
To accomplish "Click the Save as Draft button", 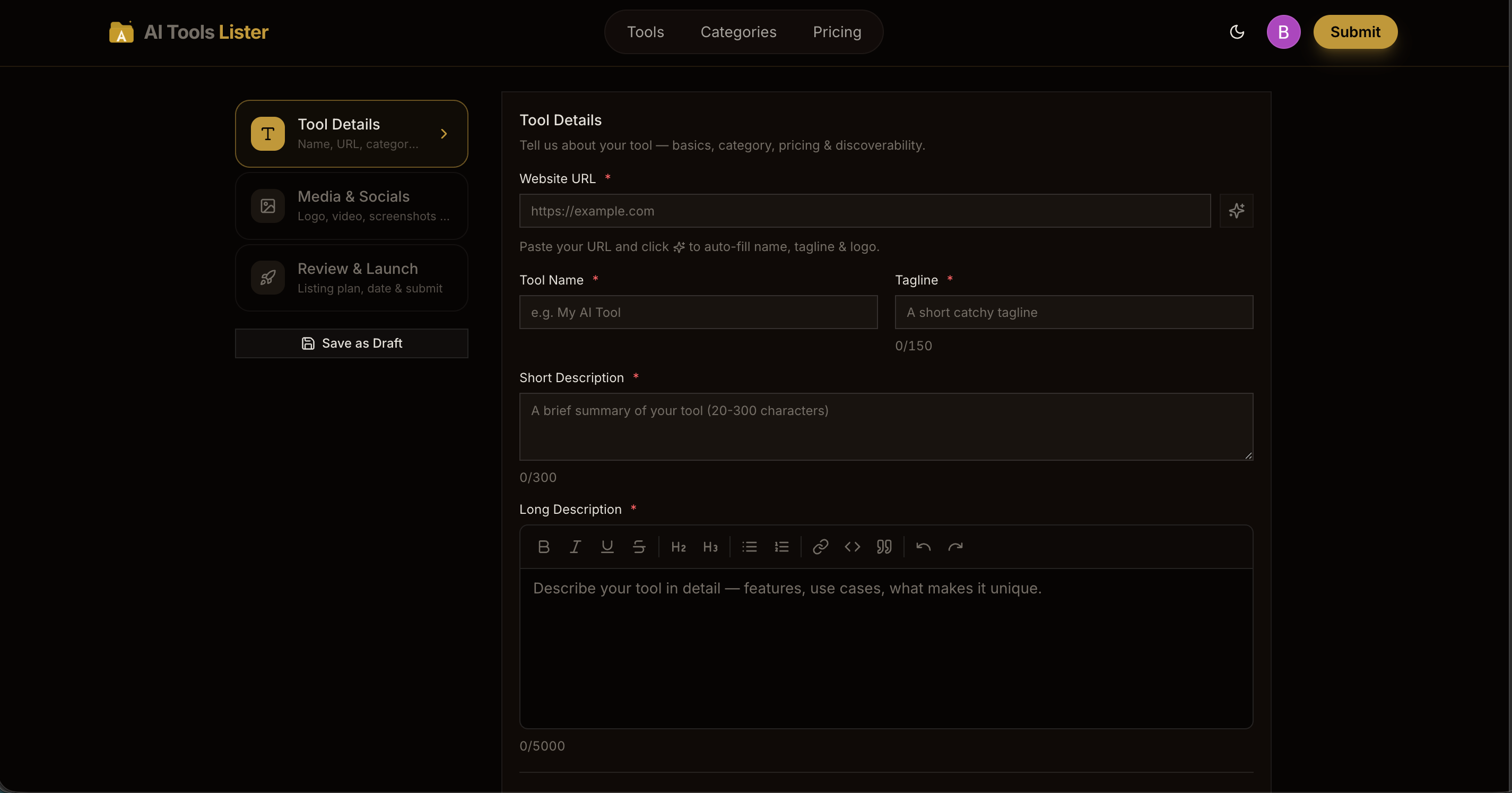I will coord(351,343).
